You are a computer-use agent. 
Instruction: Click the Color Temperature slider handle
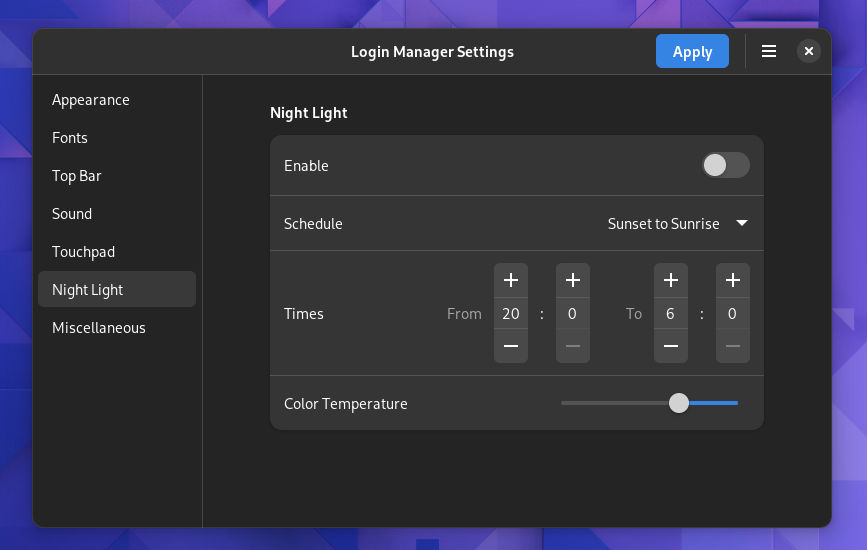tap(679, 403)
